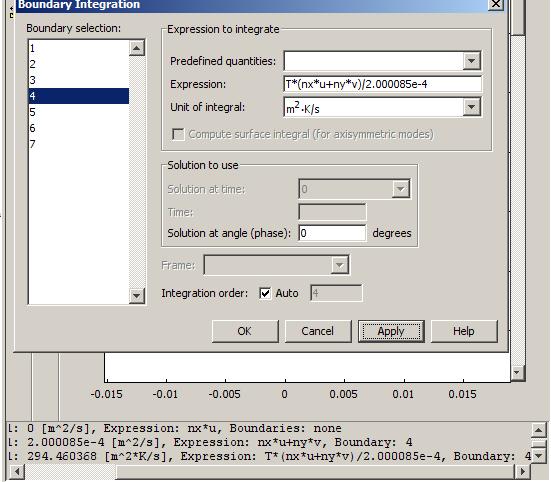The image size is (551, 482).
Task: Click the boundary list scroll-up arrow
Action: point(137,48)
